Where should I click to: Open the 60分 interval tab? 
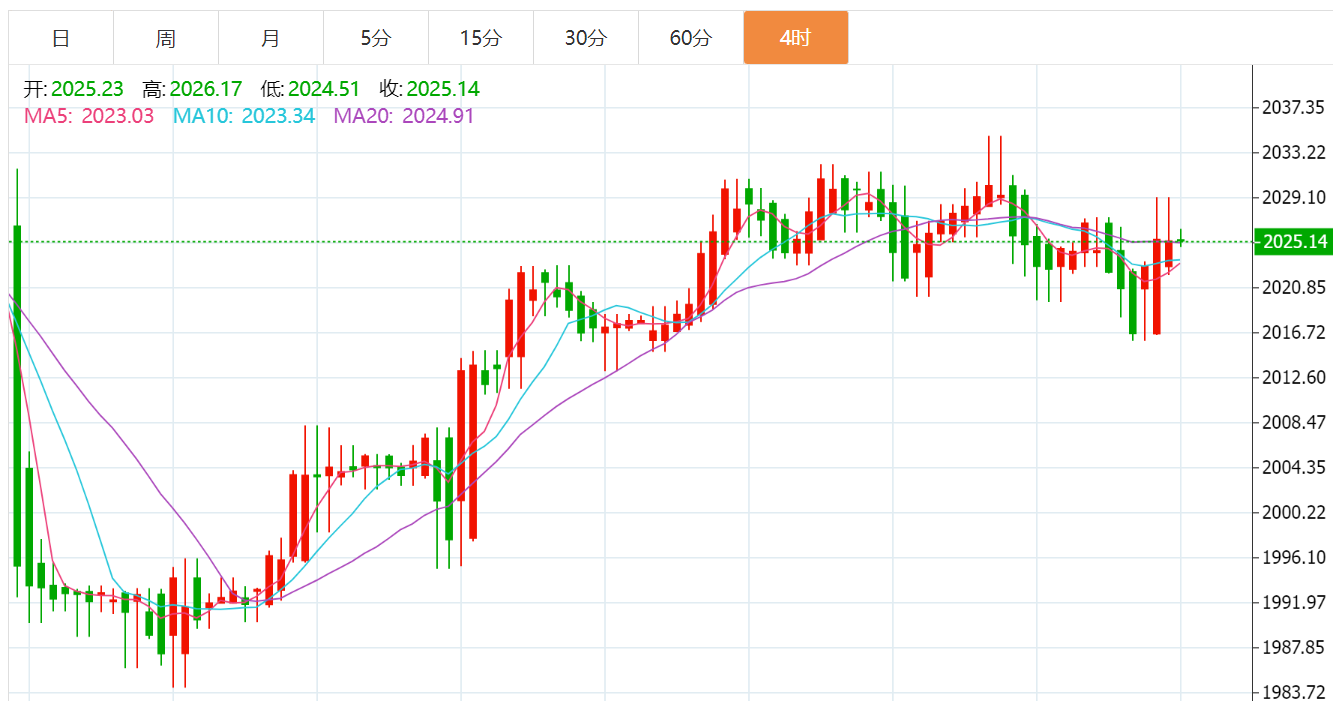point(691,38)
